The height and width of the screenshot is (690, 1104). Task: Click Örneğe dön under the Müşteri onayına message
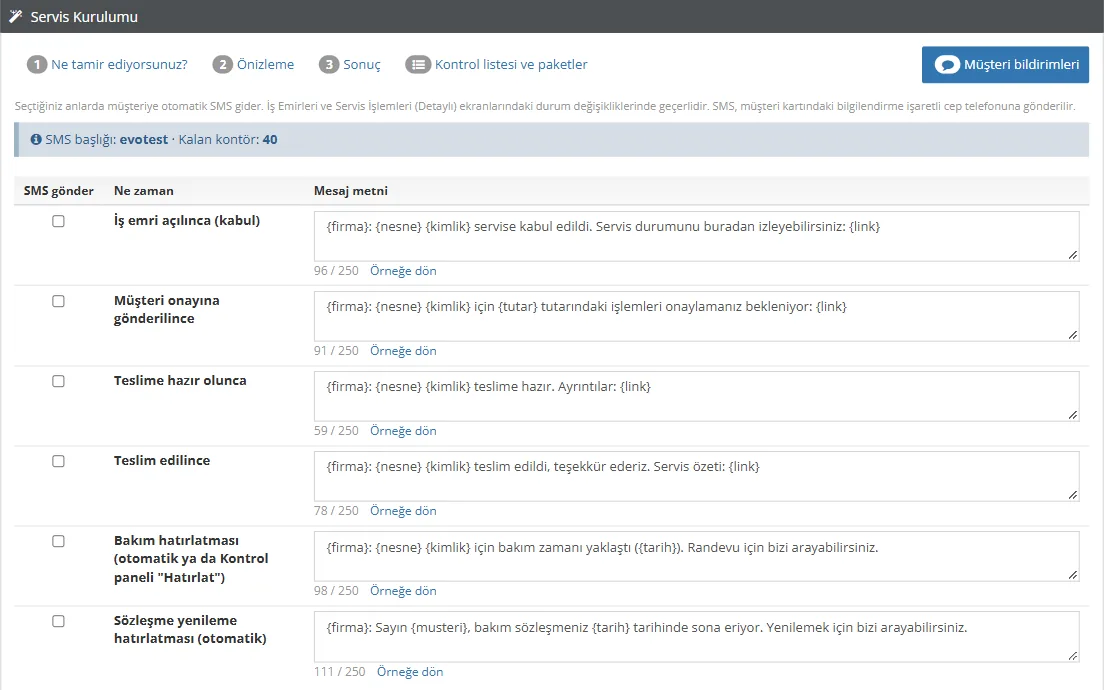coord(403,351)
